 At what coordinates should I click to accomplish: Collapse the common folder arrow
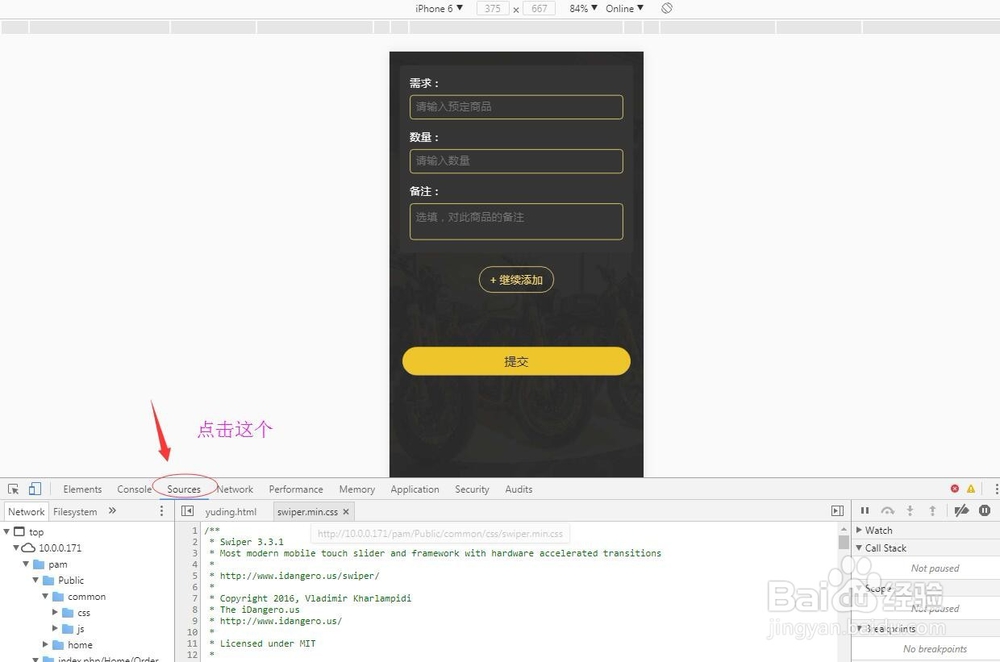45,596
